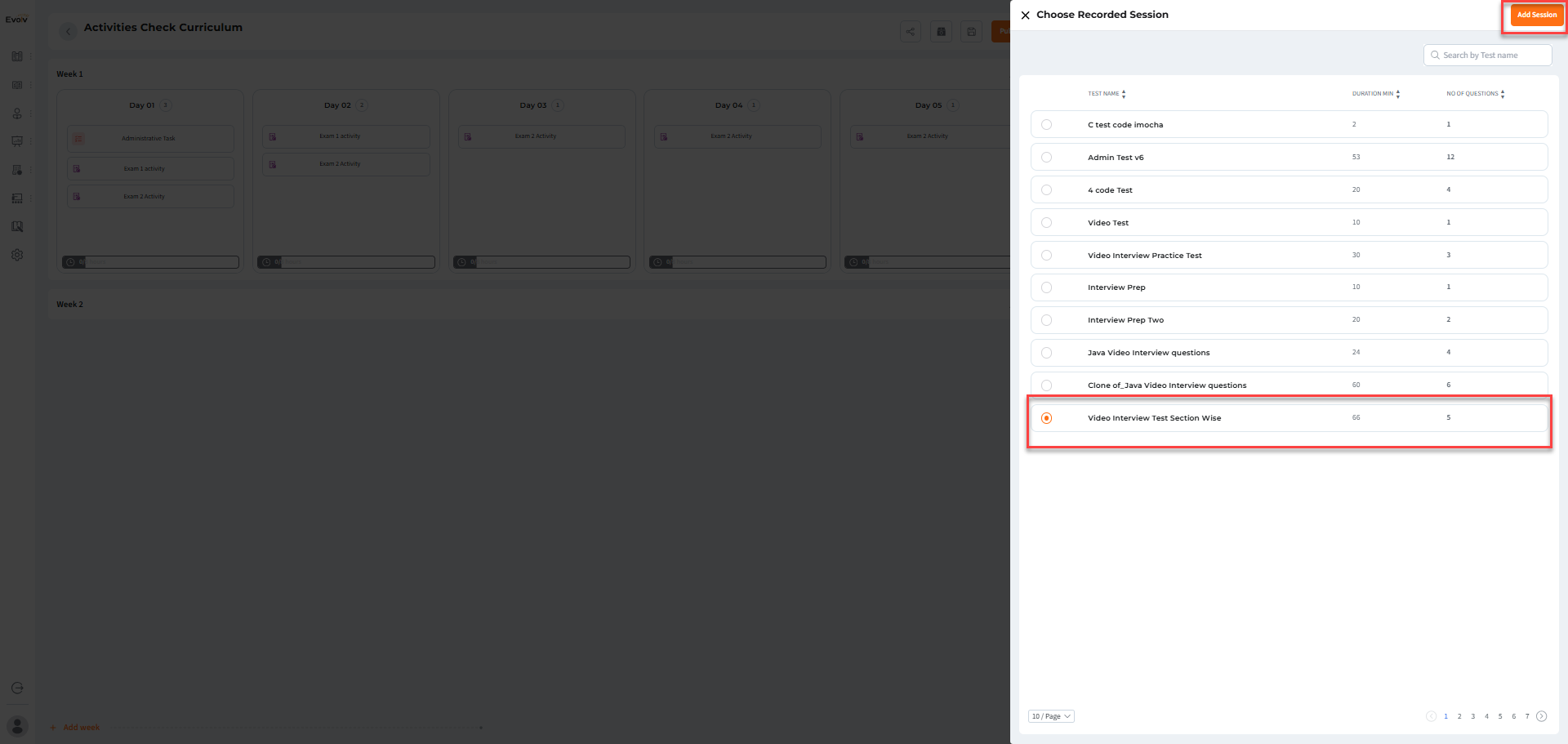Image resolution: width=1568 pixels, height=744 pixels.
Task: Click the Video Interview Test Section Wise name
Action: [x=1155, y=418]
